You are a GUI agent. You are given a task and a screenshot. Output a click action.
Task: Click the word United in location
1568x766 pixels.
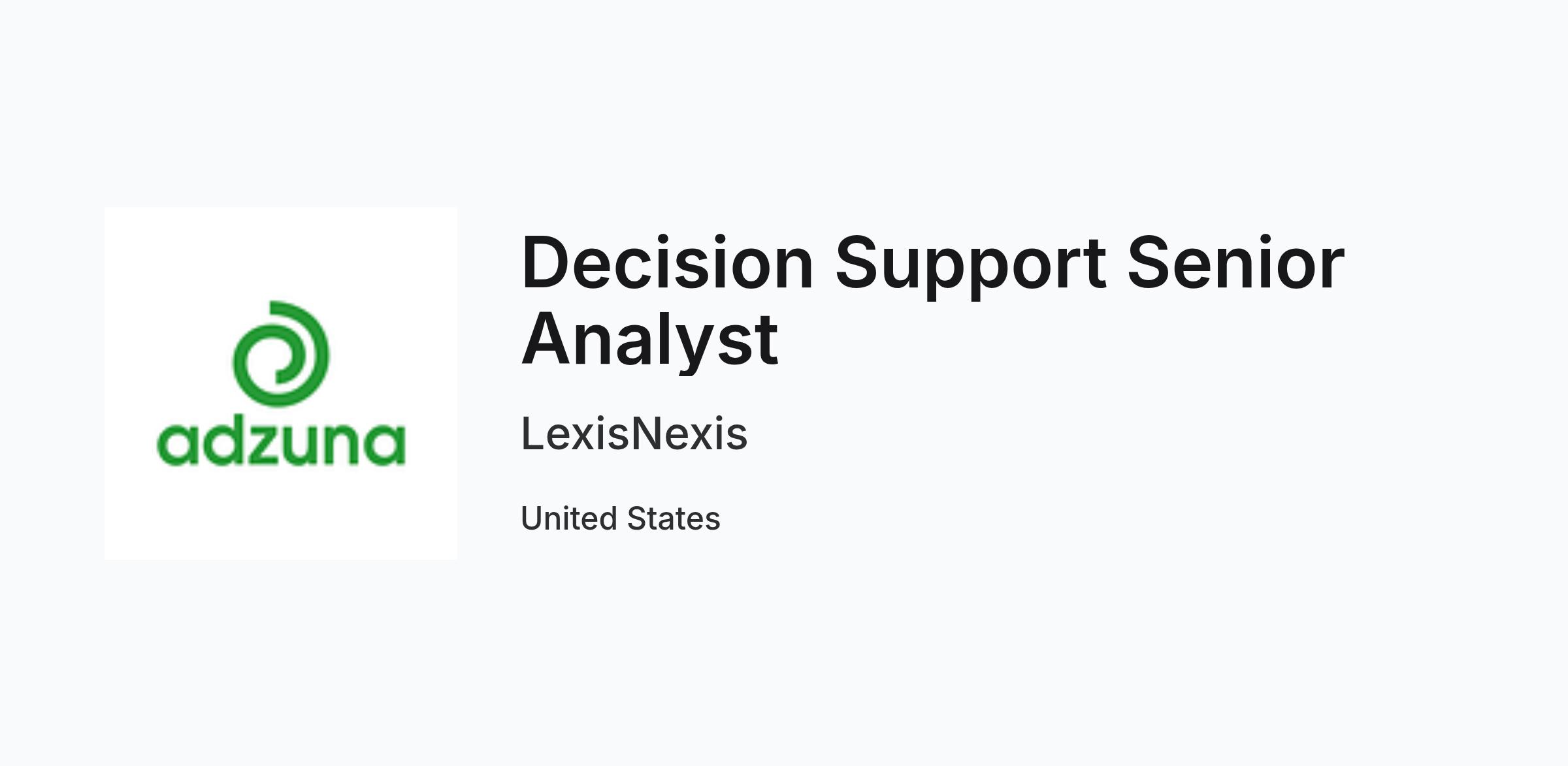point(569,519)
